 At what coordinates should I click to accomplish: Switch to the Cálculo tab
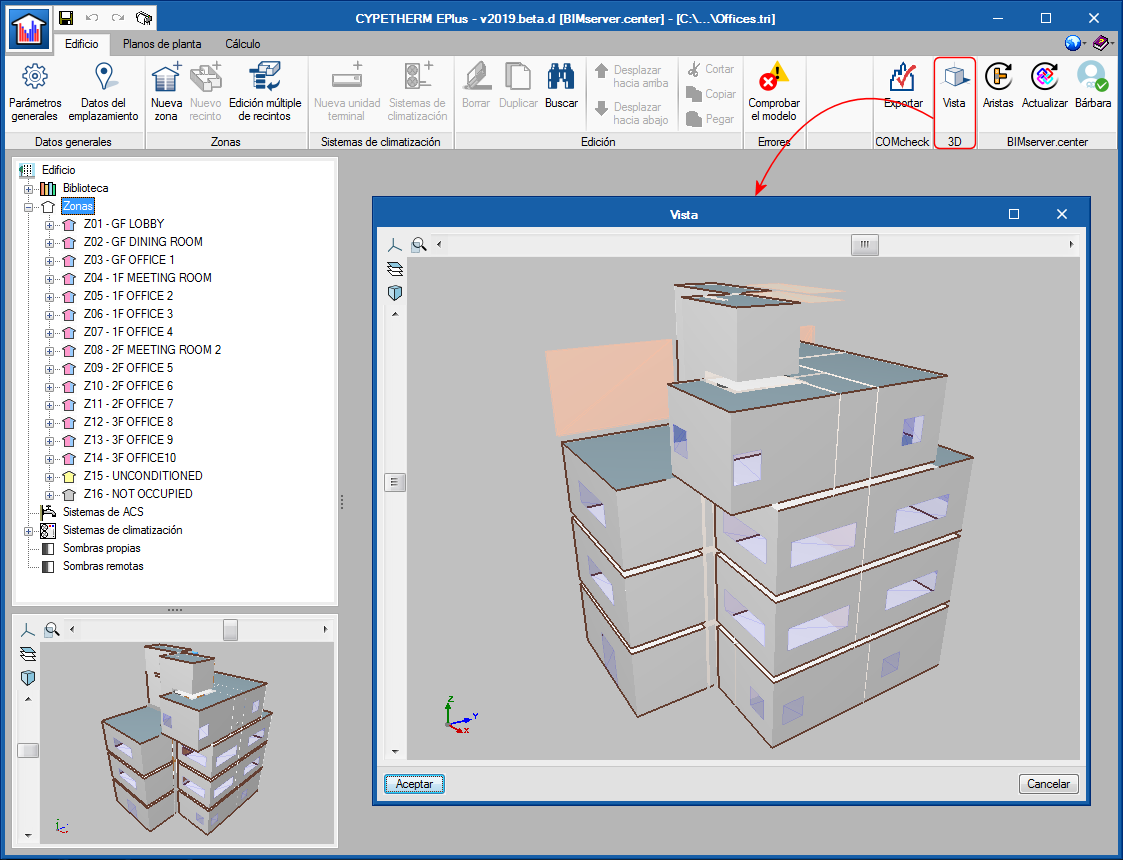[x=243, y=44]
